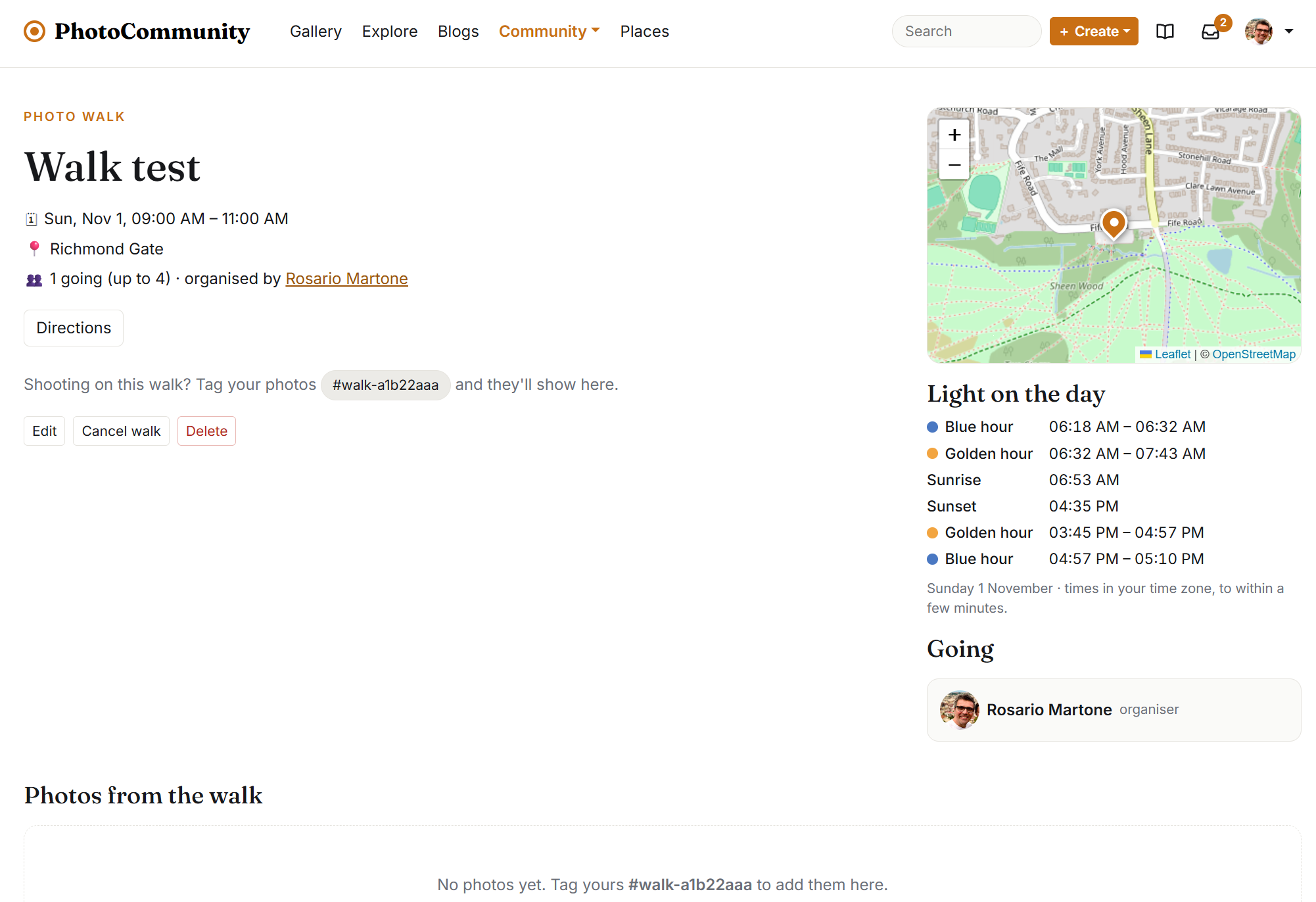Image resolution: width=1316 pixels, height=902 pixels.
Task: Click the PhotoCommunity site title
Action: pos(152,31)
